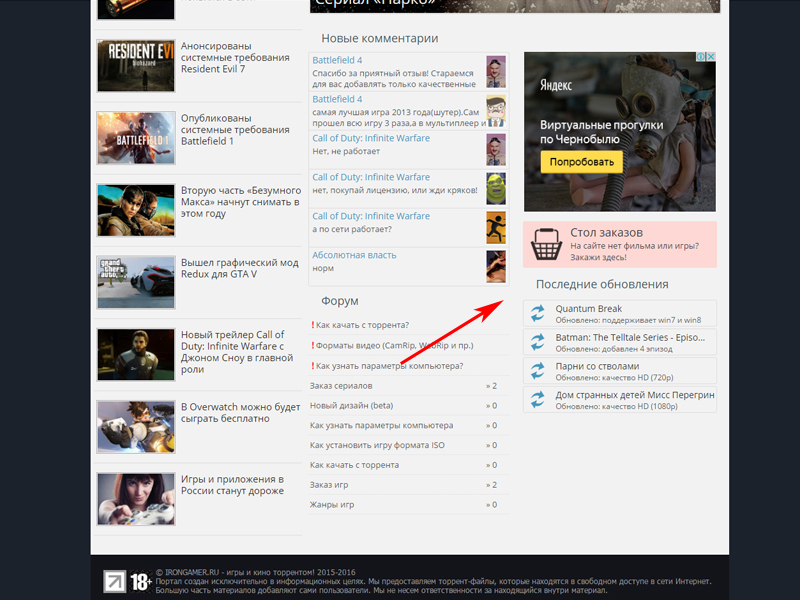Click 'Виртуальные прогулки по Чернобылю' ad text
The image size is (800, 600).
[x=602, y=132]
